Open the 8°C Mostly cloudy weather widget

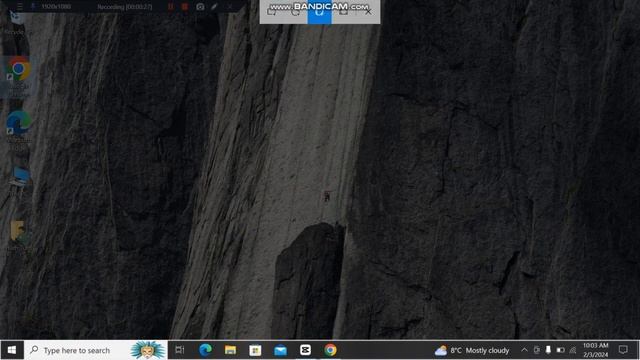pyautogui.click(x=472, y=350)
